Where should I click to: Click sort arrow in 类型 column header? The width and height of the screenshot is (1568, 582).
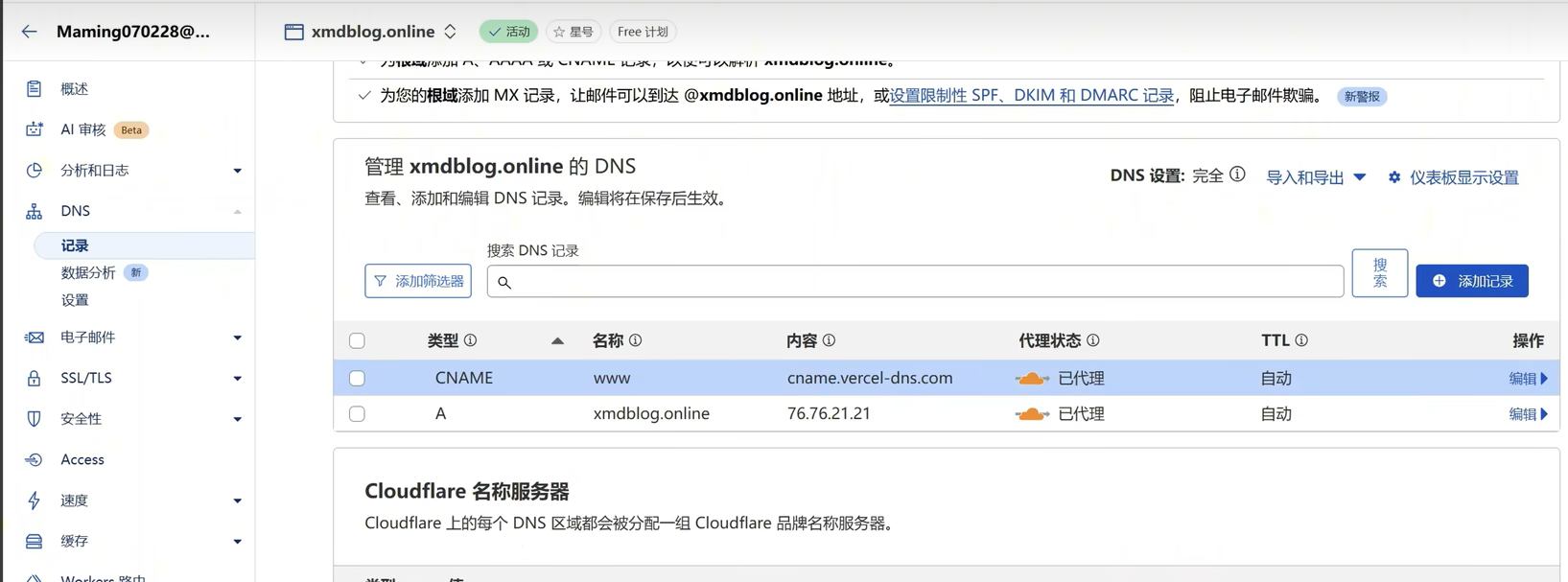557,340
